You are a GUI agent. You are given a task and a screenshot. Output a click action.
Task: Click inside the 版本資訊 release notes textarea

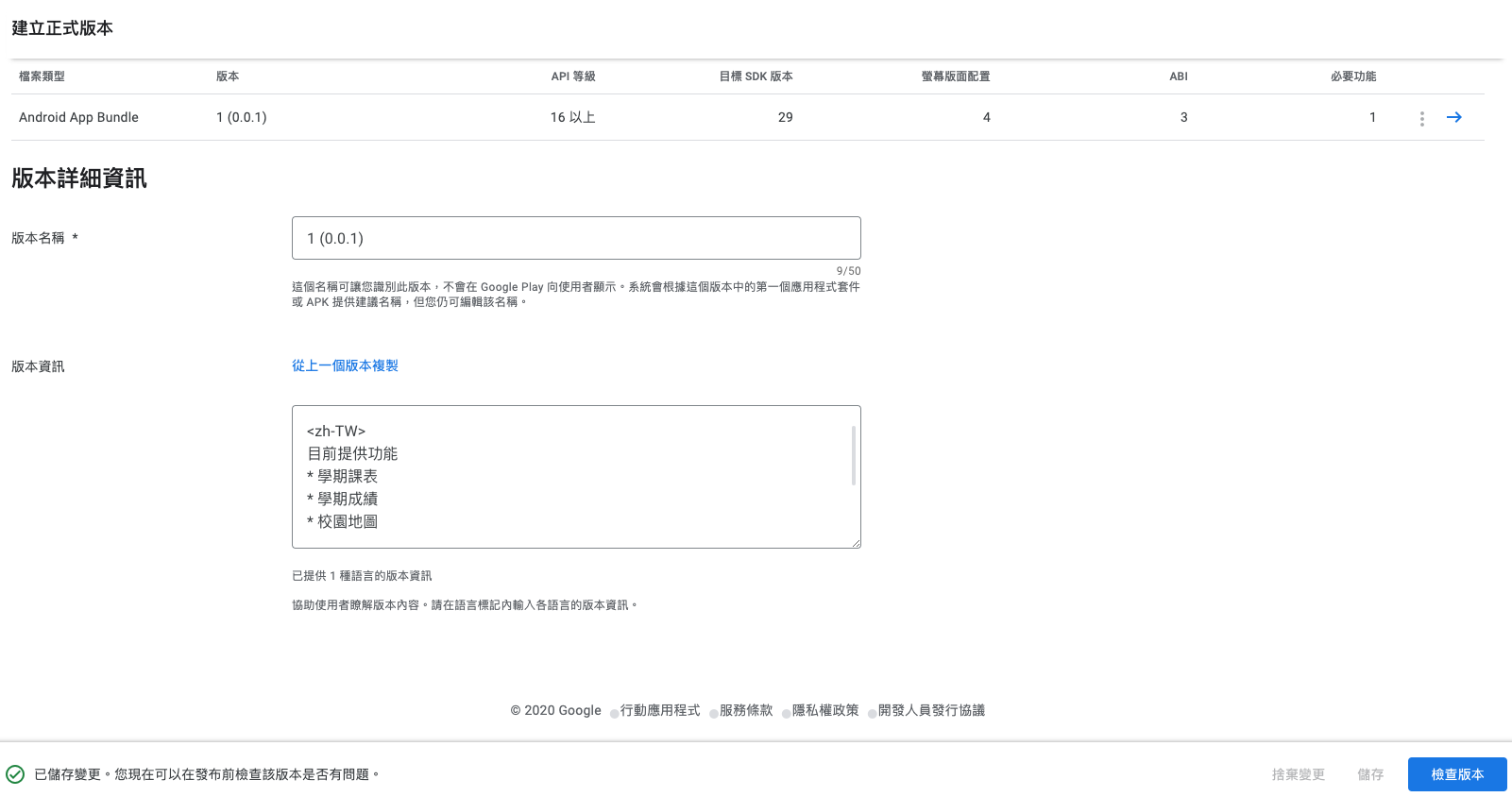click(567, 476)
